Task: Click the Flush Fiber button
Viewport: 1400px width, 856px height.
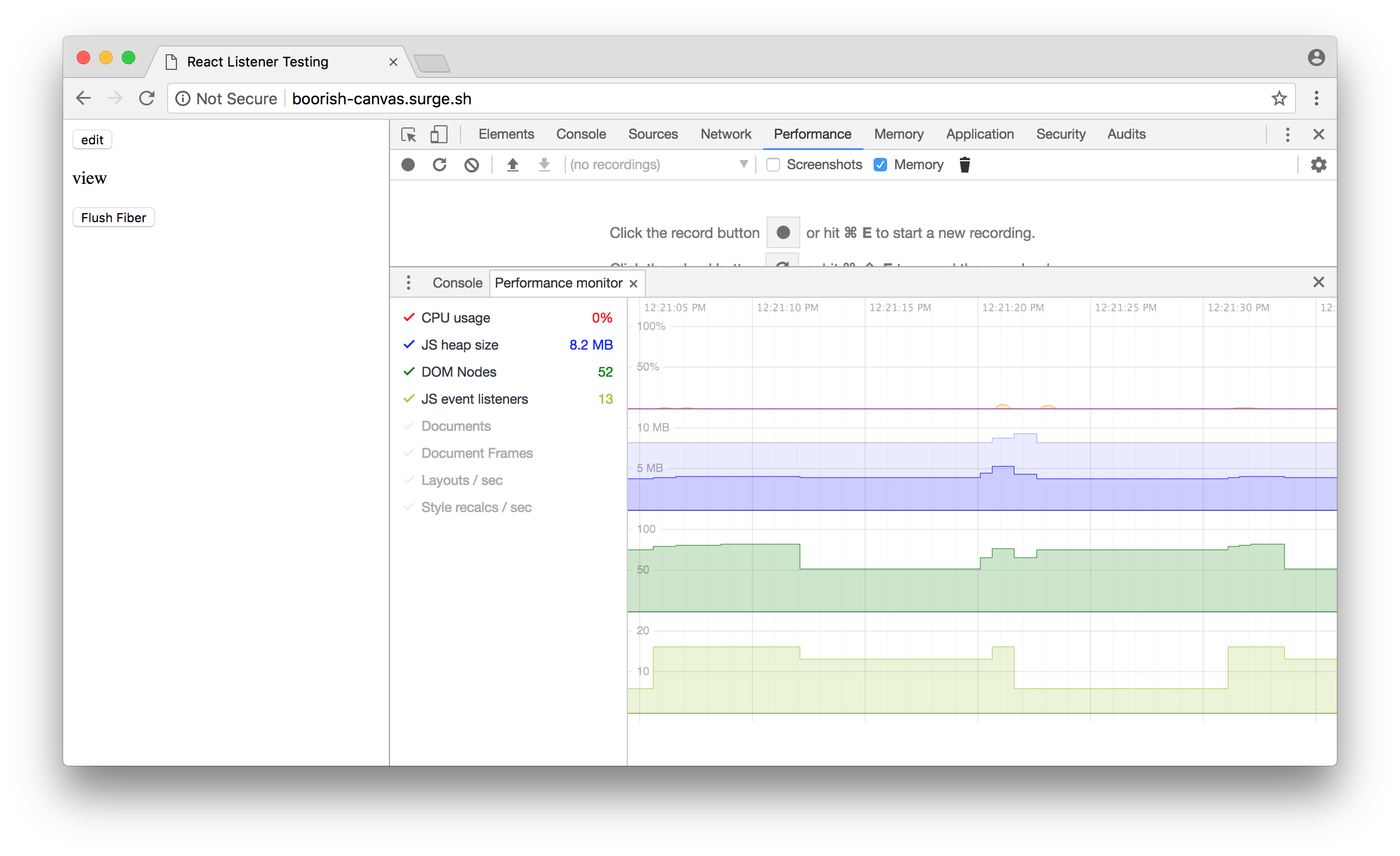Action: click(x=114, y=218)
